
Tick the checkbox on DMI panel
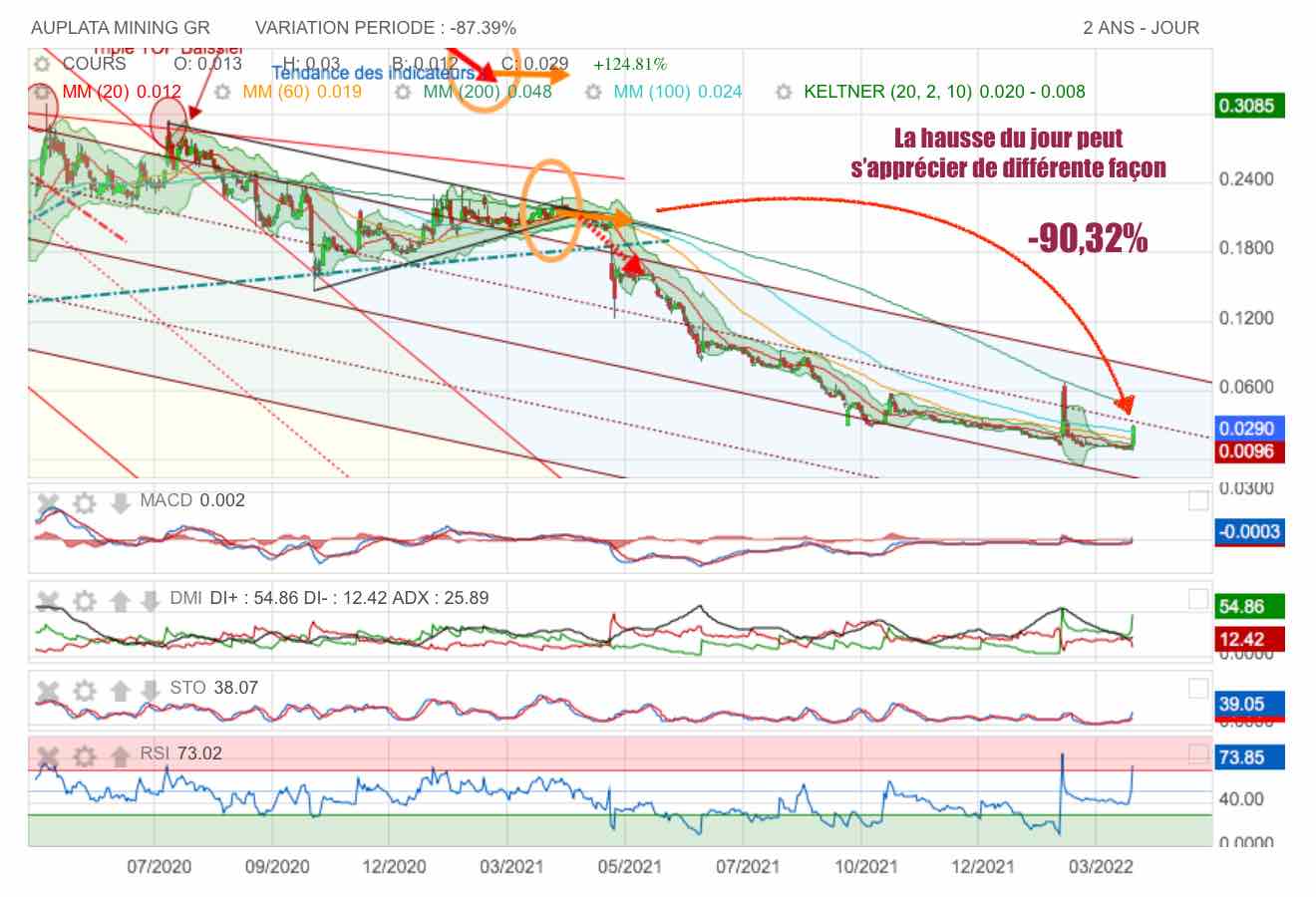[1198, 599]
